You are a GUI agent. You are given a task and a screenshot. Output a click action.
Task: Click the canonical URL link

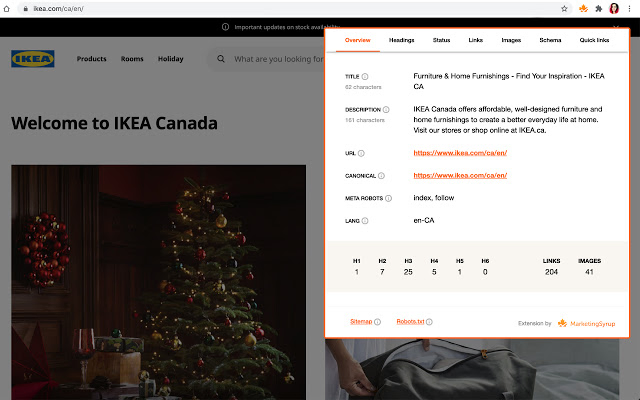pyautogui.click(x=460, y=175)
